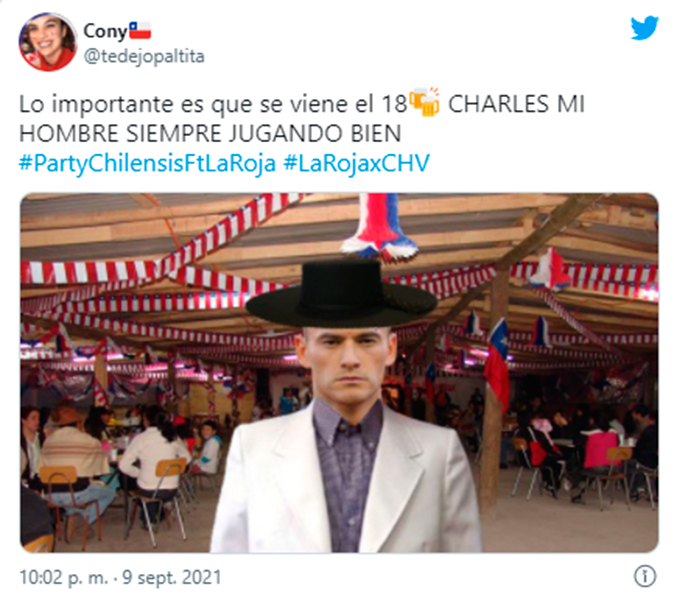Open hashtag #PartyChilensisFtLaRoja

click(147, 163)
